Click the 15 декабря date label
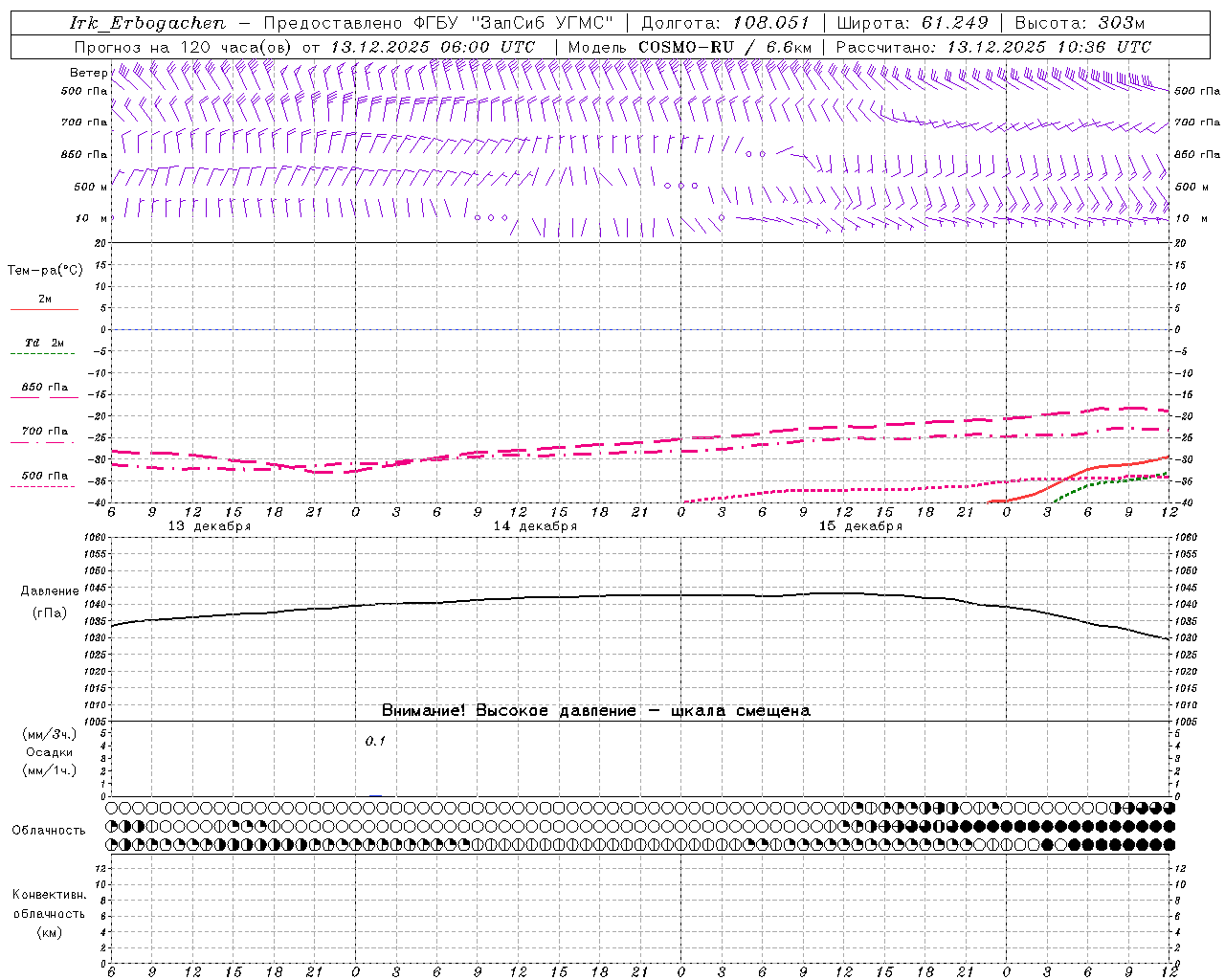This screenshot has height=980, width=1225. [x=860, y=526]
